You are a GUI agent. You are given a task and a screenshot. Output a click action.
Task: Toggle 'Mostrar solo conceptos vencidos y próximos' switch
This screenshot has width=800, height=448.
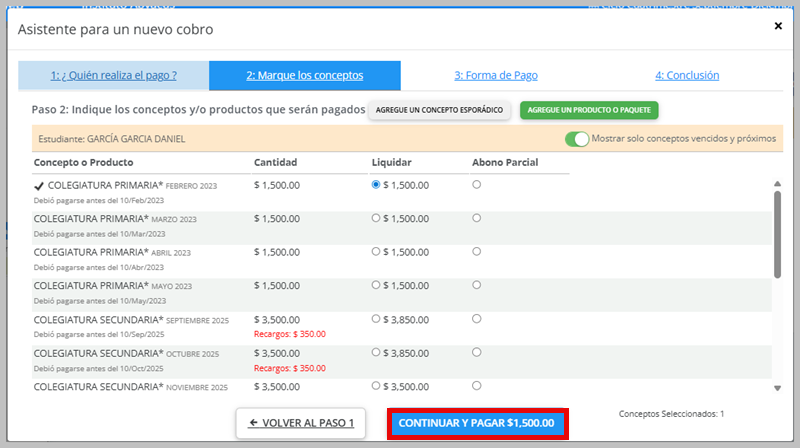pyautogui.click(x=576, y=139)
